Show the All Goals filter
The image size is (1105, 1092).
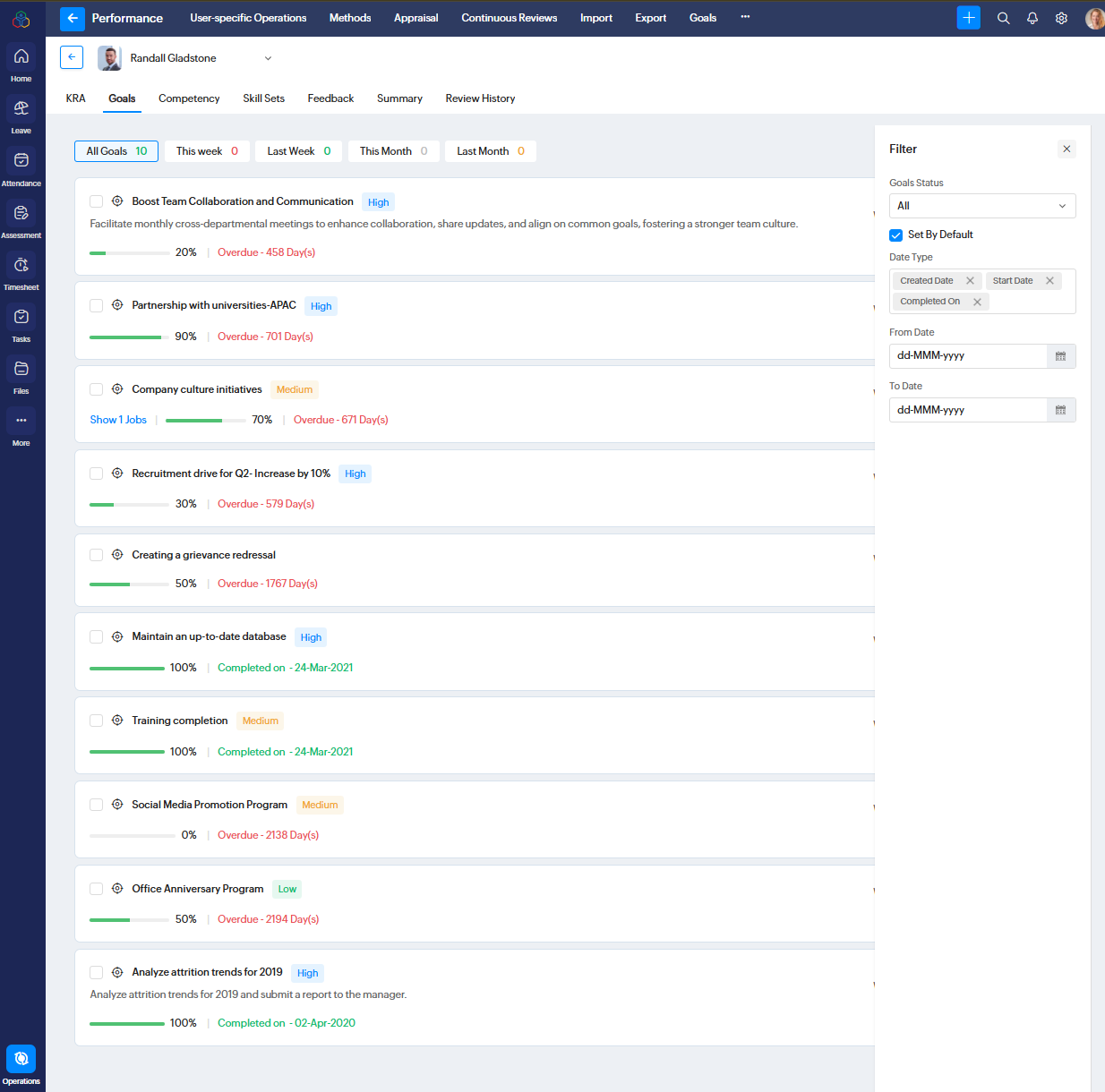116,151
